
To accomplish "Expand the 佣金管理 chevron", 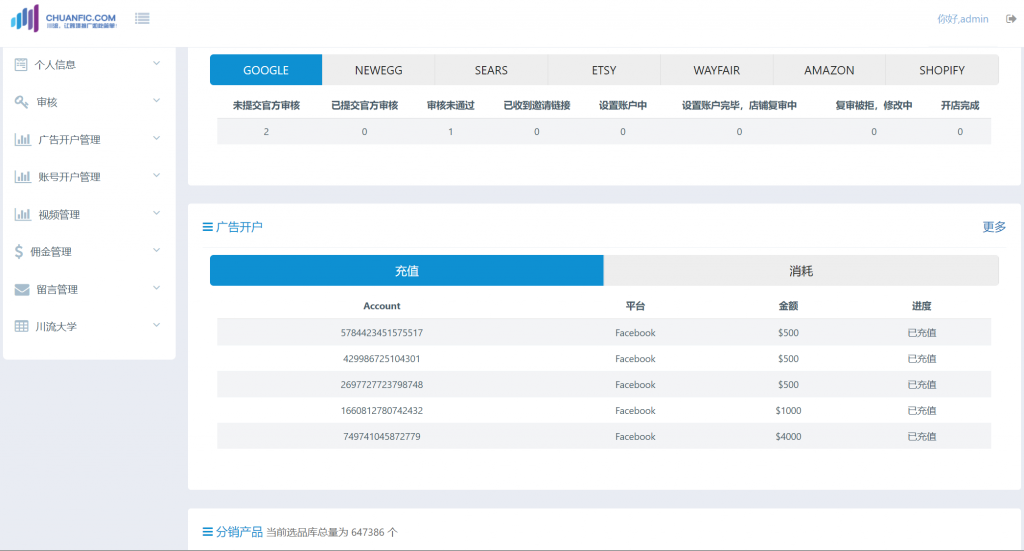I will pos(157,250).
